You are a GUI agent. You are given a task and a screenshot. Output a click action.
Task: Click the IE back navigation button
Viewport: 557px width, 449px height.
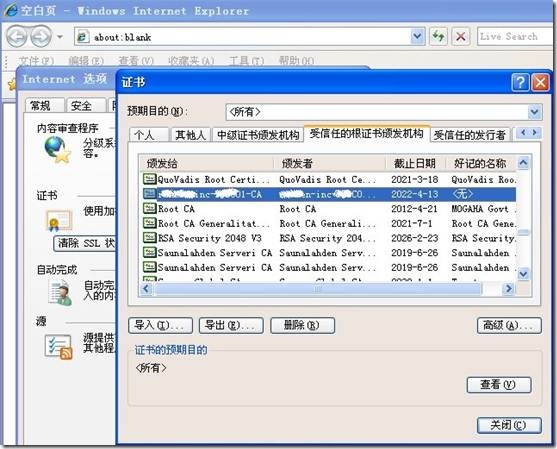(x=17, y=36)
